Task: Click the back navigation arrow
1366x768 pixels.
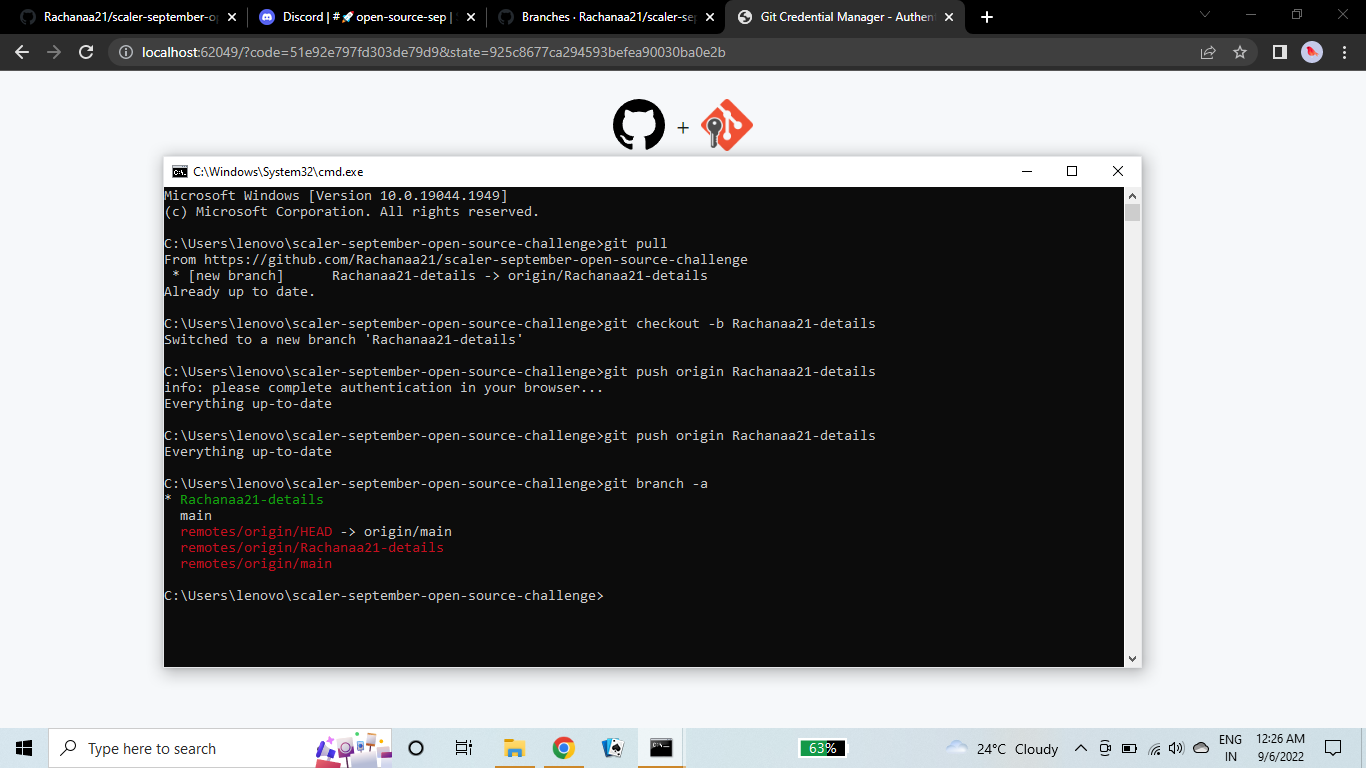Action: [20, 52]
